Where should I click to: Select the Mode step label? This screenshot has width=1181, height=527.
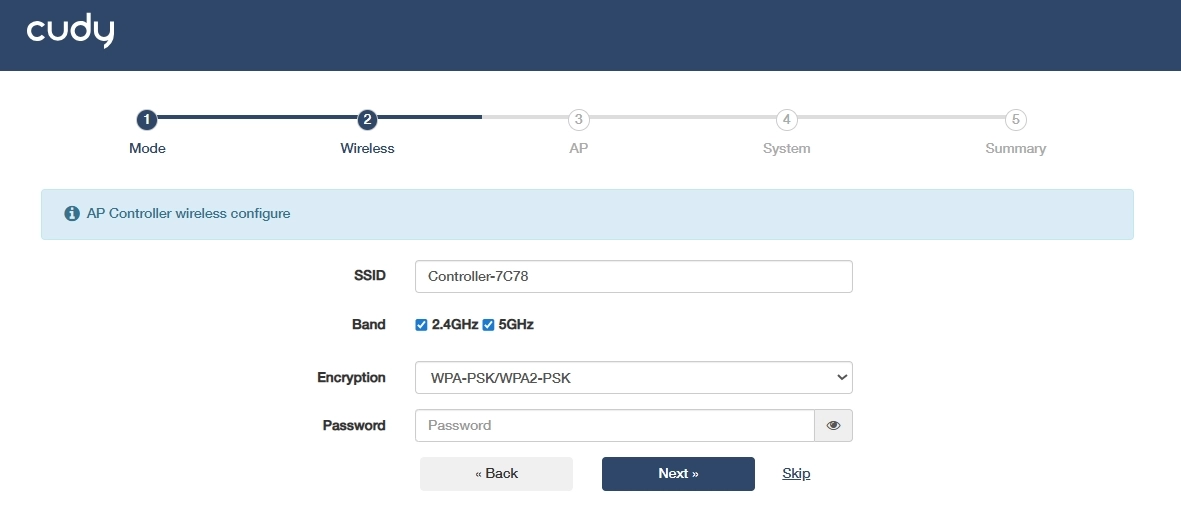tap(147, 149)
